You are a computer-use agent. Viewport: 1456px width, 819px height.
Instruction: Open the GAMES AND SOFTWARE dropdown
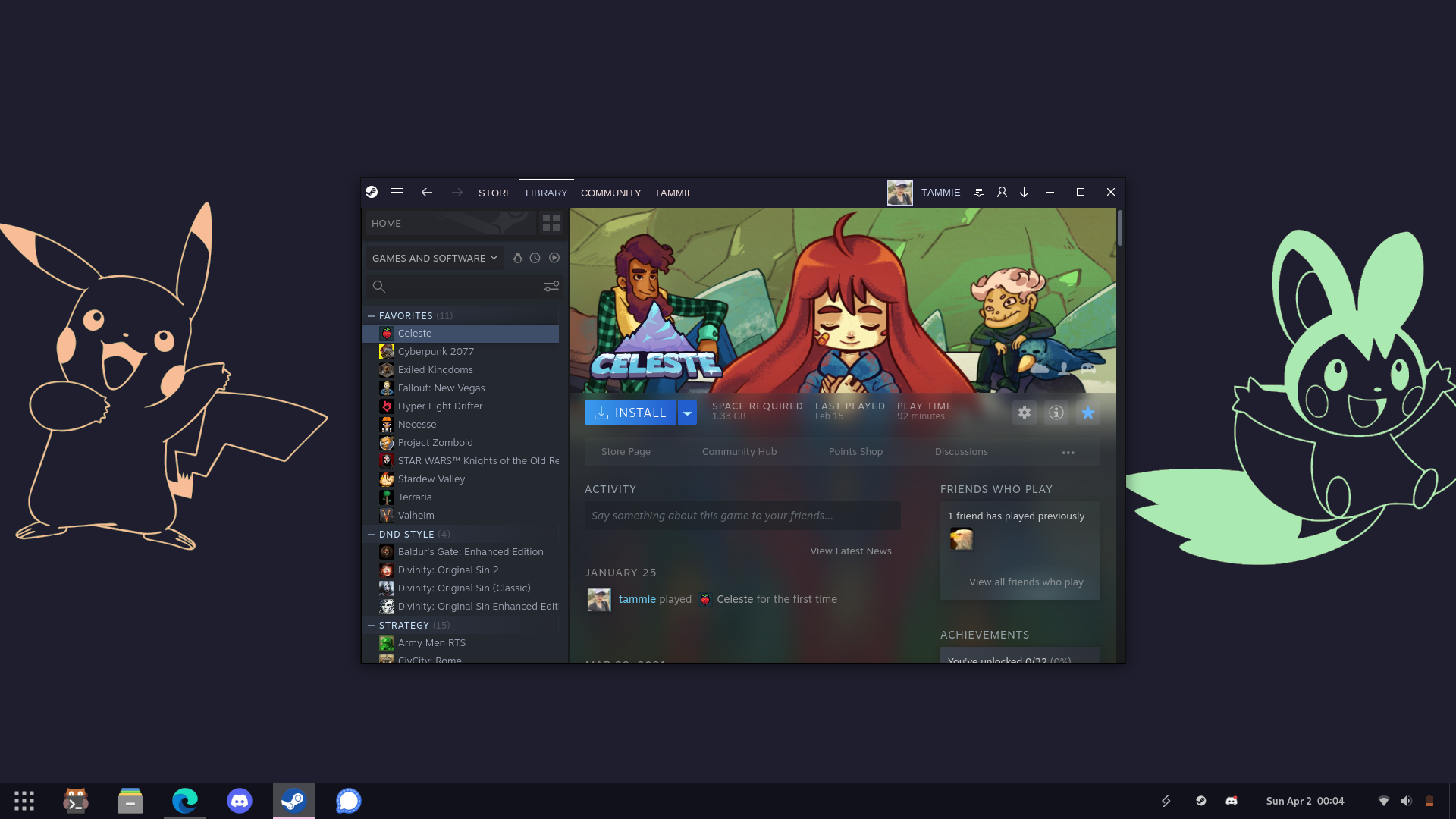[434, 258]
